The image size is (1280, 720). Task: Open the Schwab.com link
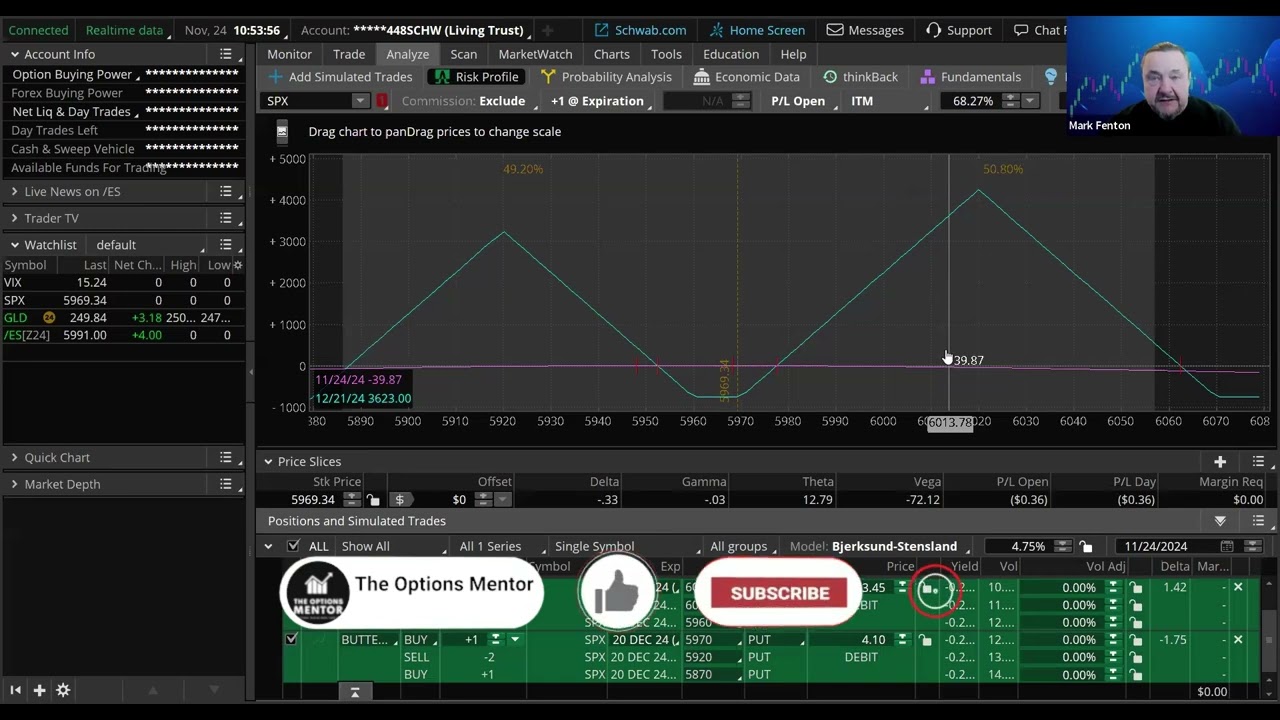pos(640,30)
